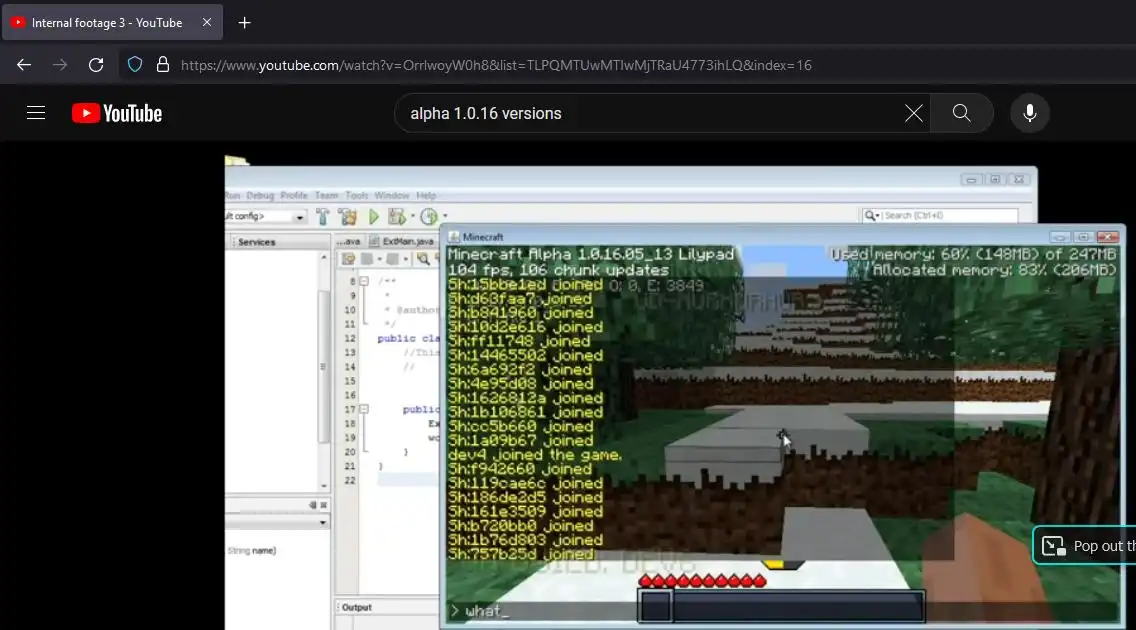
Task: Open the navigator panel dropdown
Action: point(322,522)
